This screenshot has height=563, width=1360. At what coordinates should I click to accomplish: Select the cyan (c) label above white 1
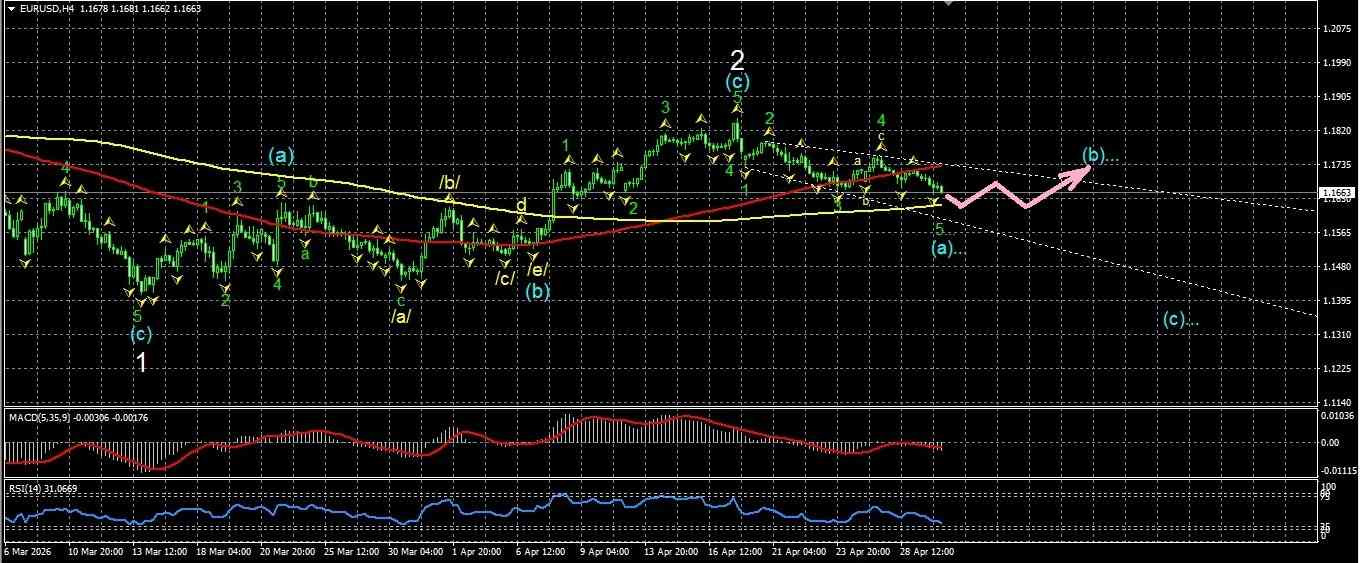tap(141, 334)
